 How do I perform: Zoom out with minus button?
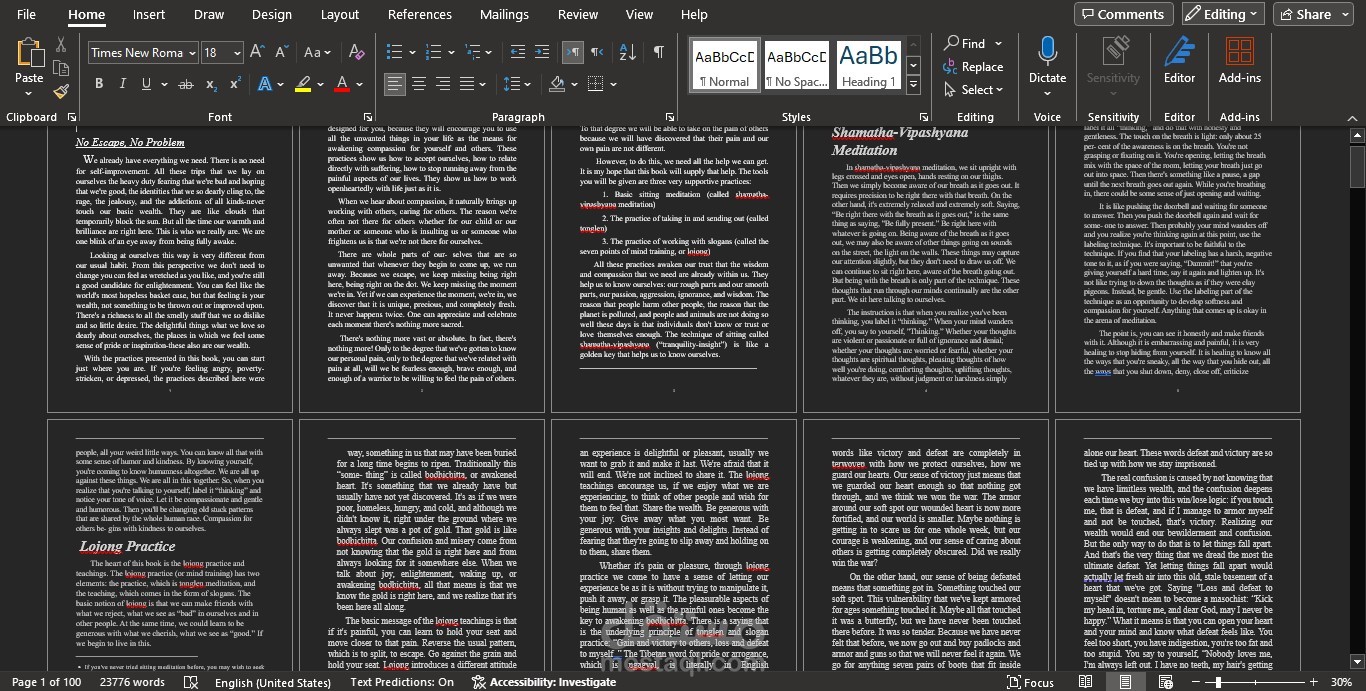pos(1198,682)
